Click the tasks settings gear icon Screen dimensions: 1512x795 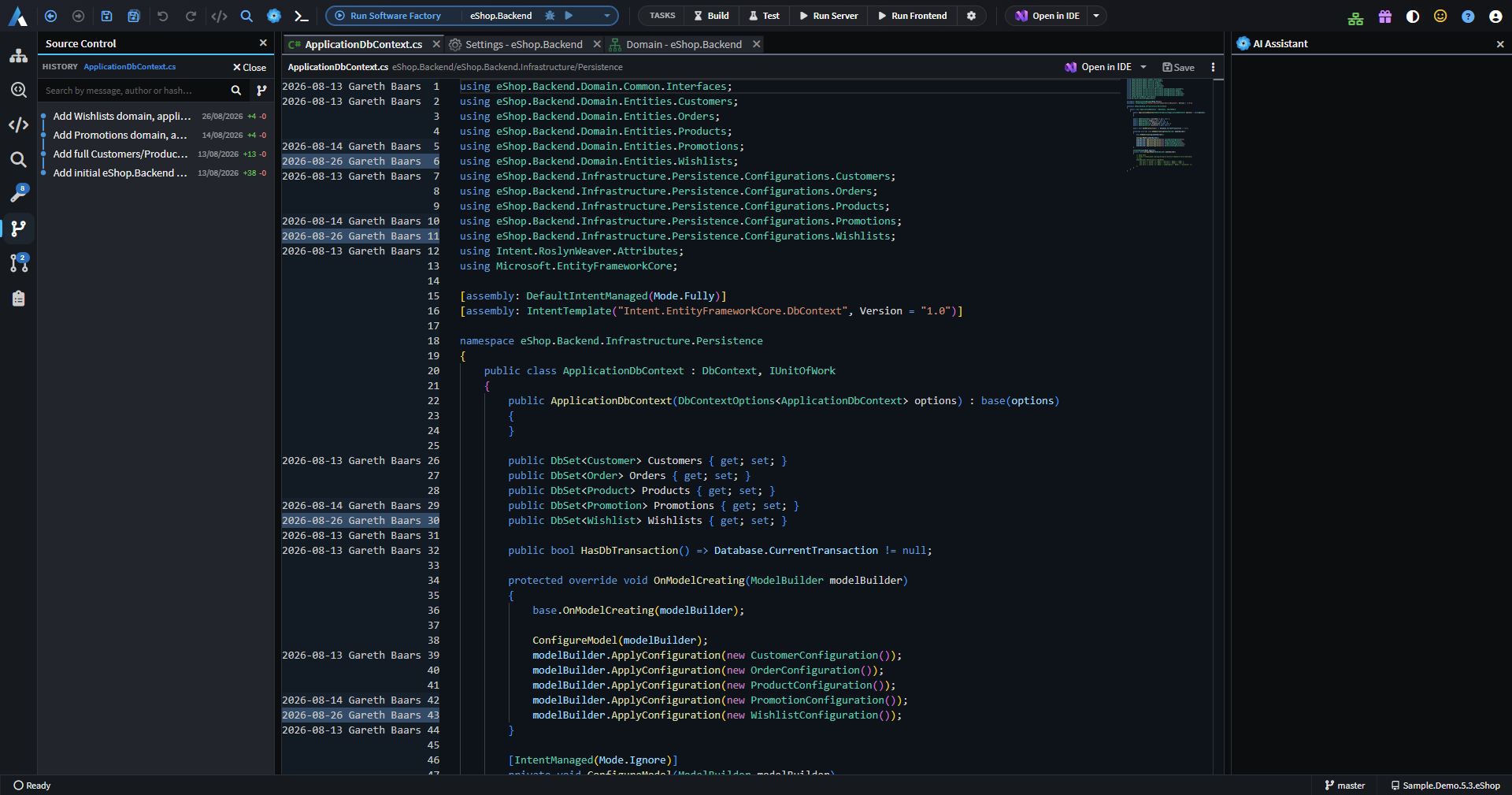tap(971, 16)
